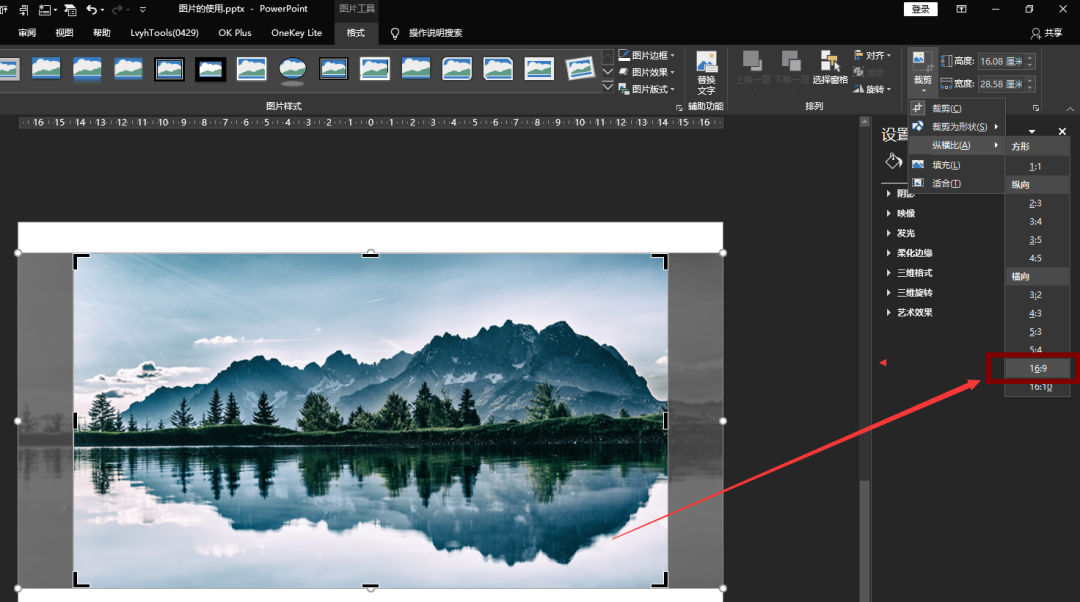Image resolution: width=1080 pixels, height=602 pixels.
Task: Expand the 三维格式 3D format section
Action: (914, 273)
